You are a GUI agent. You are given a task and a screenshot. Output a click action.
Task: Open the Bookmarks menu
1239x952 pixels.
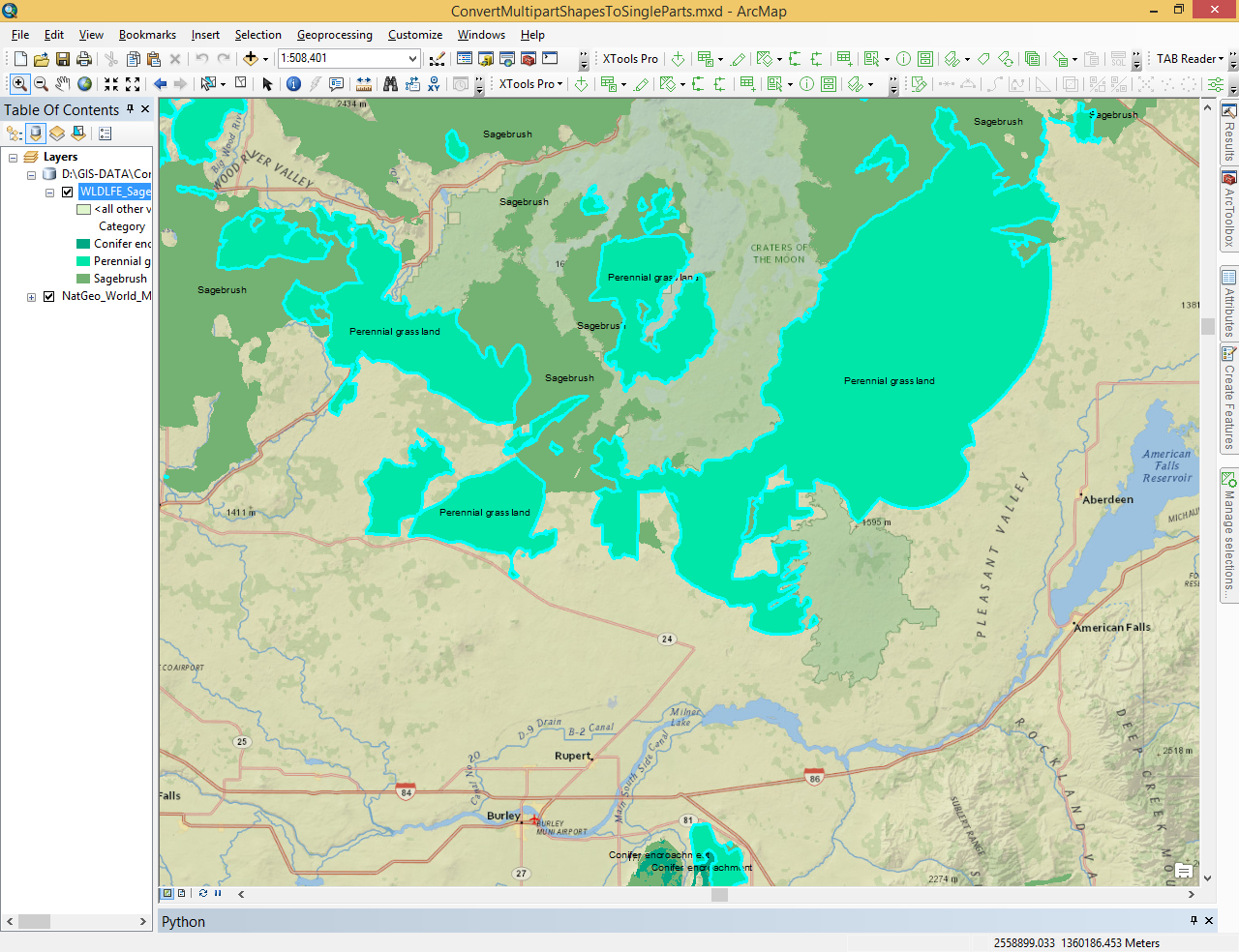[147, 35]
